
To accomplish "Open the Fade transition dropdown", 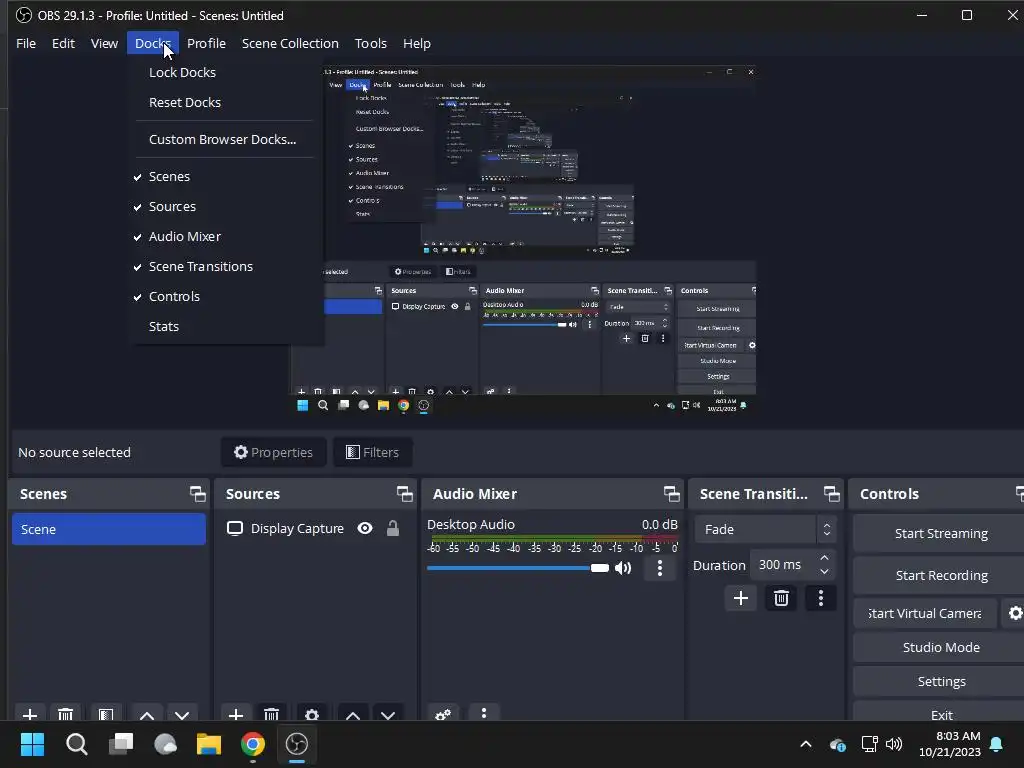I will pos(765,530).
